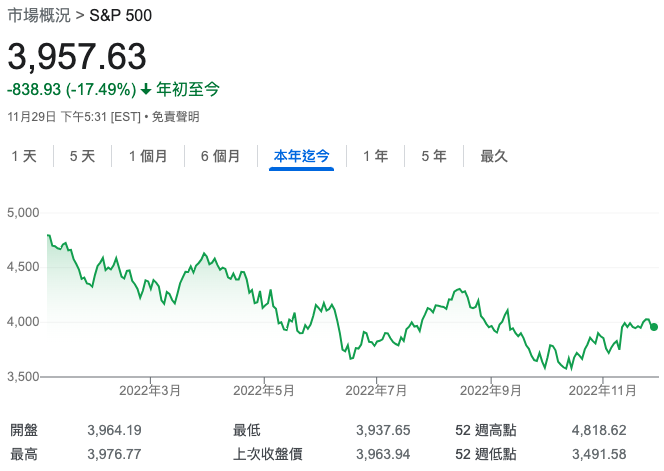664x471 pixels.
Task: Click the 2022年7月 x-axis label
Action: point(376,391)
